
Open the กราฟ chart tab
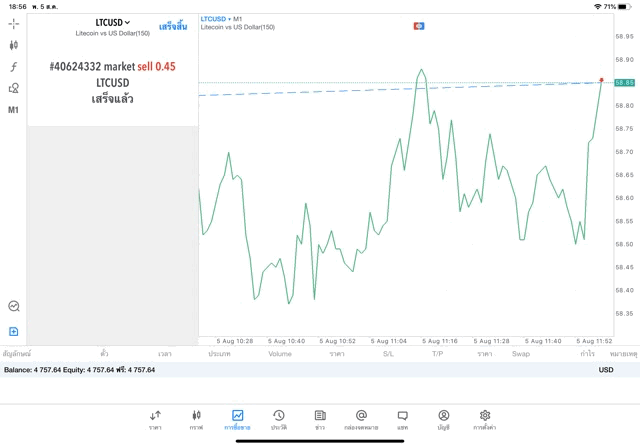pos(196,420)
